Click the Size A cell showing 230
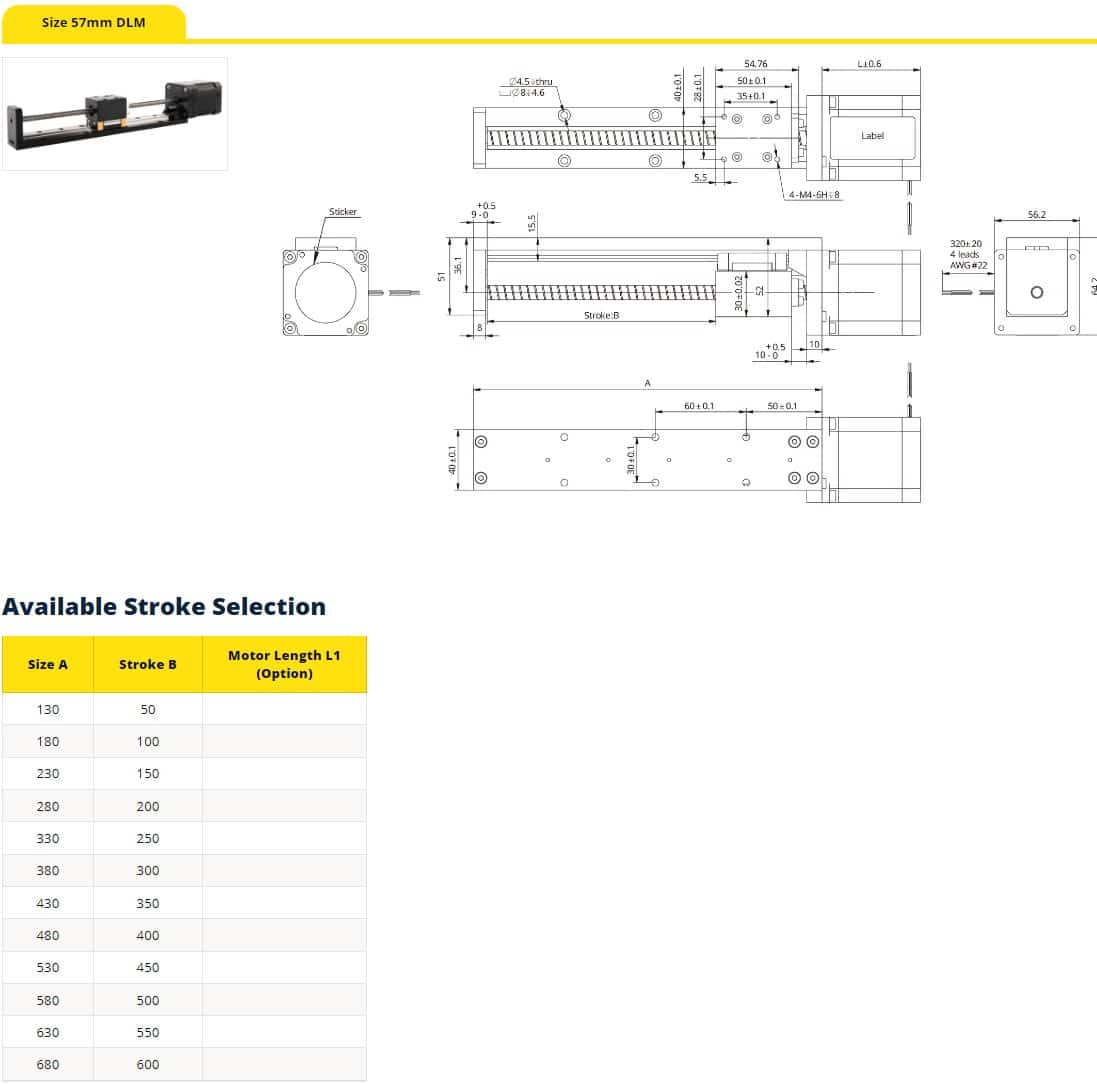 coord(48,773)
